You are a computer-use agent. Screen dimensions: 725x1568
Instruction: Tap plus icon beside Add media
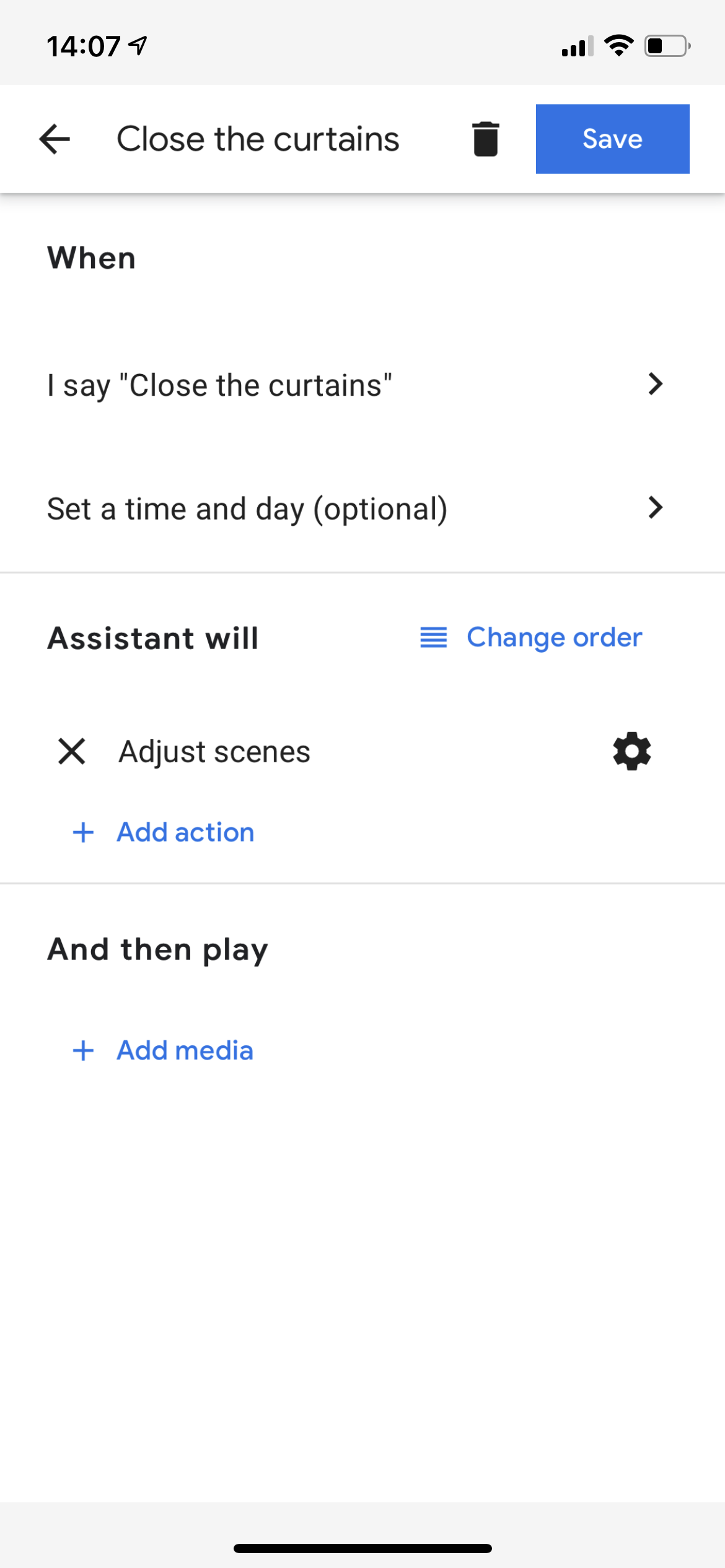83,1050
